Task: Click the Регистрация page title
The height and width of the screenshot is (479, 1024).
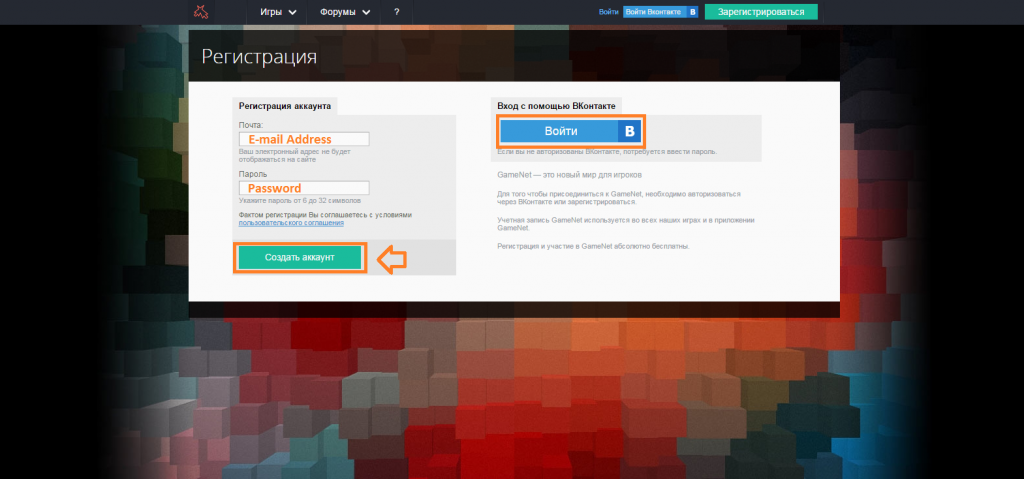Action: 259,56
